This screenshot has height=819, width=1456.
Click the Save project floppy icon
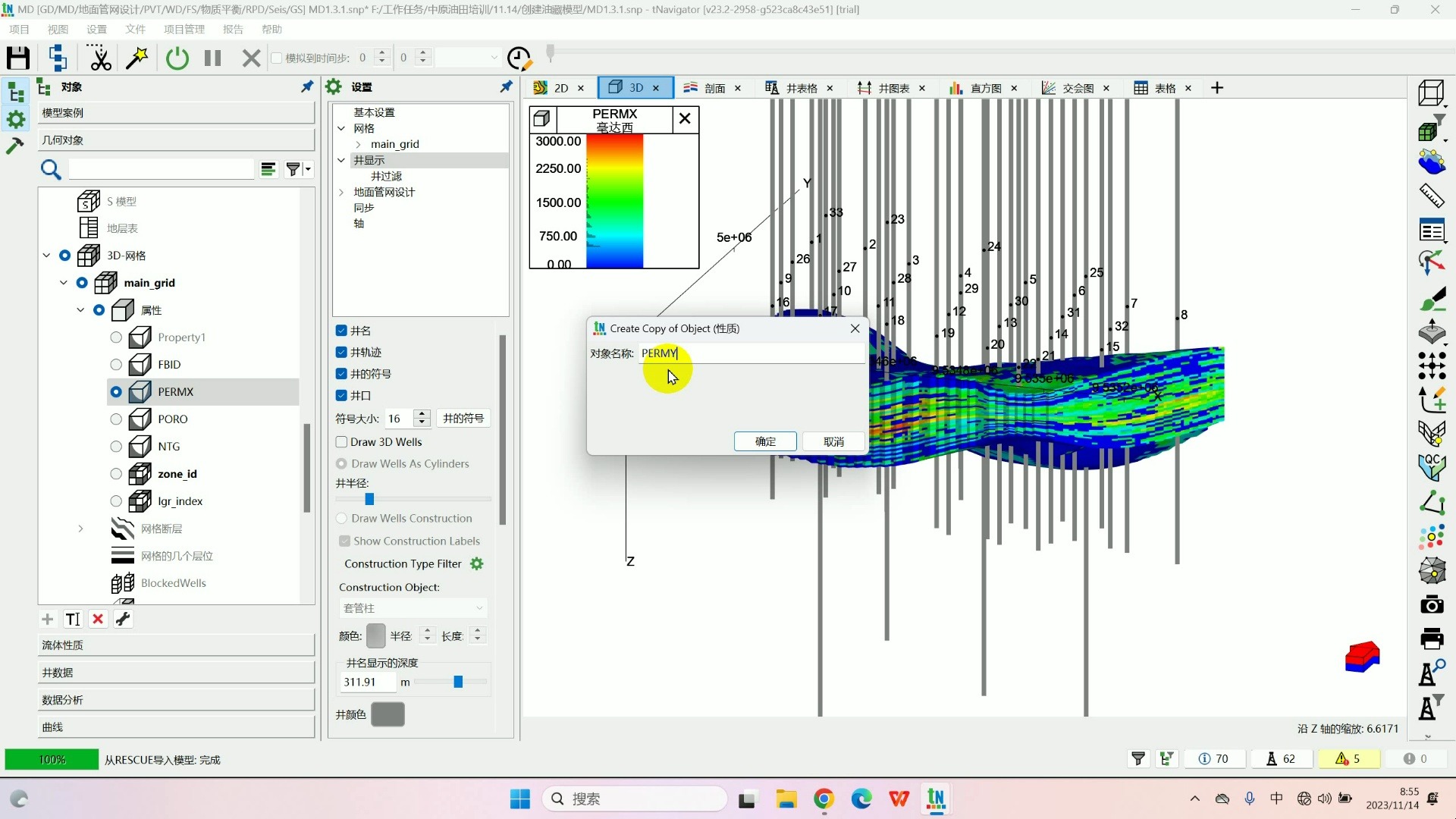coord(18,58)
